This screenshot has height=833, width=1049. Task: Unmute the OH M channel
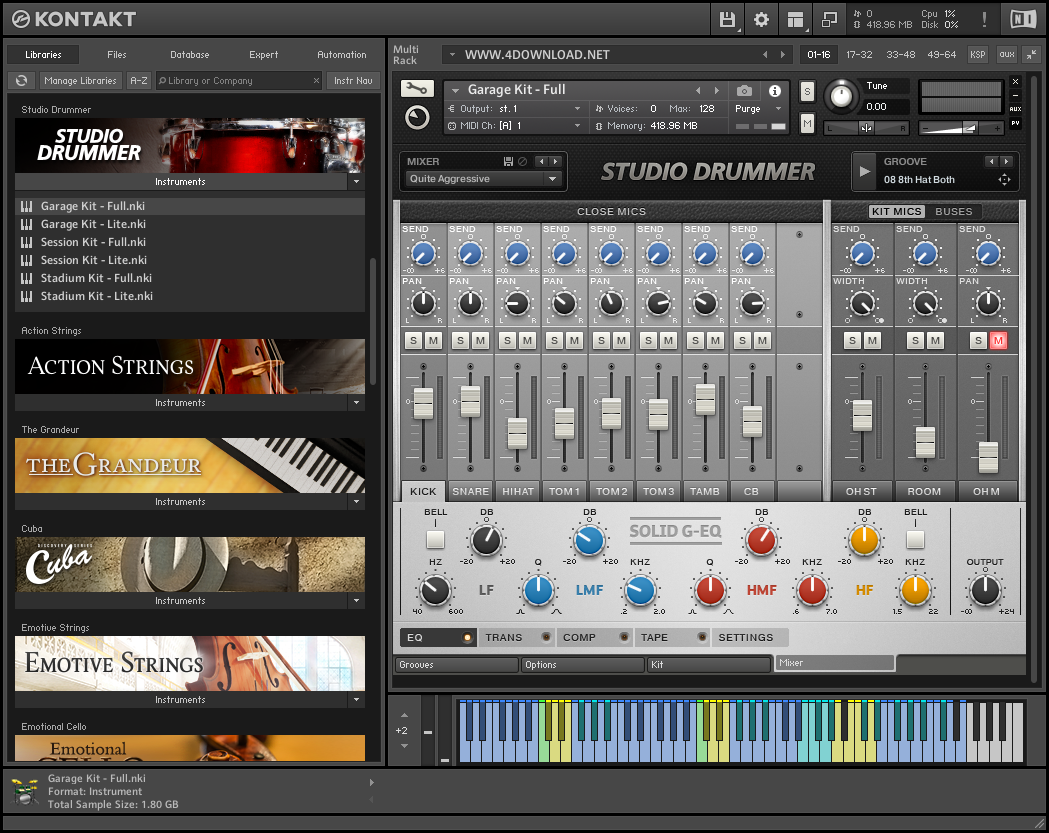coord(998,341)
